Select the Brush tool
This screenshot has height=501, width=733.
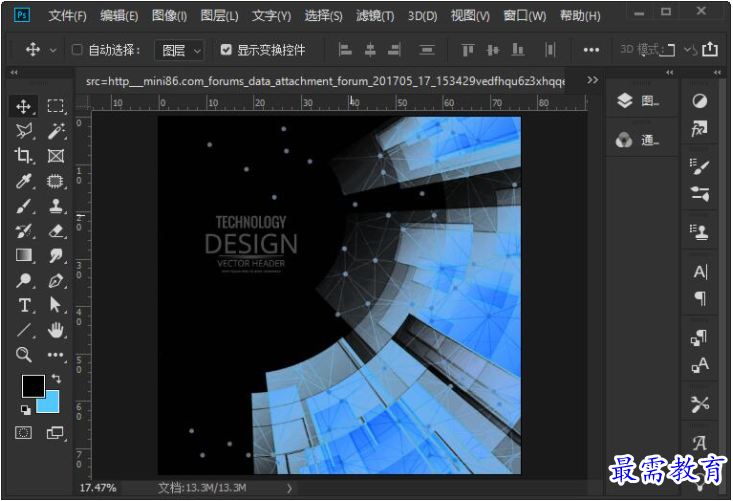pos(23,206)
